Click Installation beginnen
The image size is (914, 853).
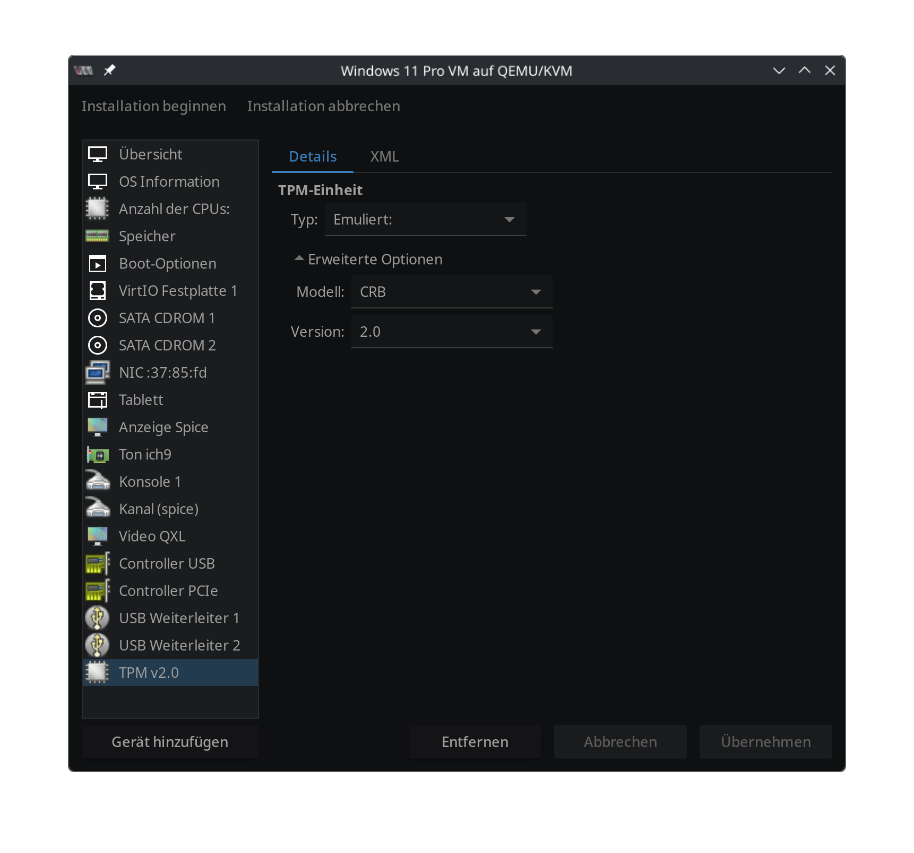tap(154, 106)
